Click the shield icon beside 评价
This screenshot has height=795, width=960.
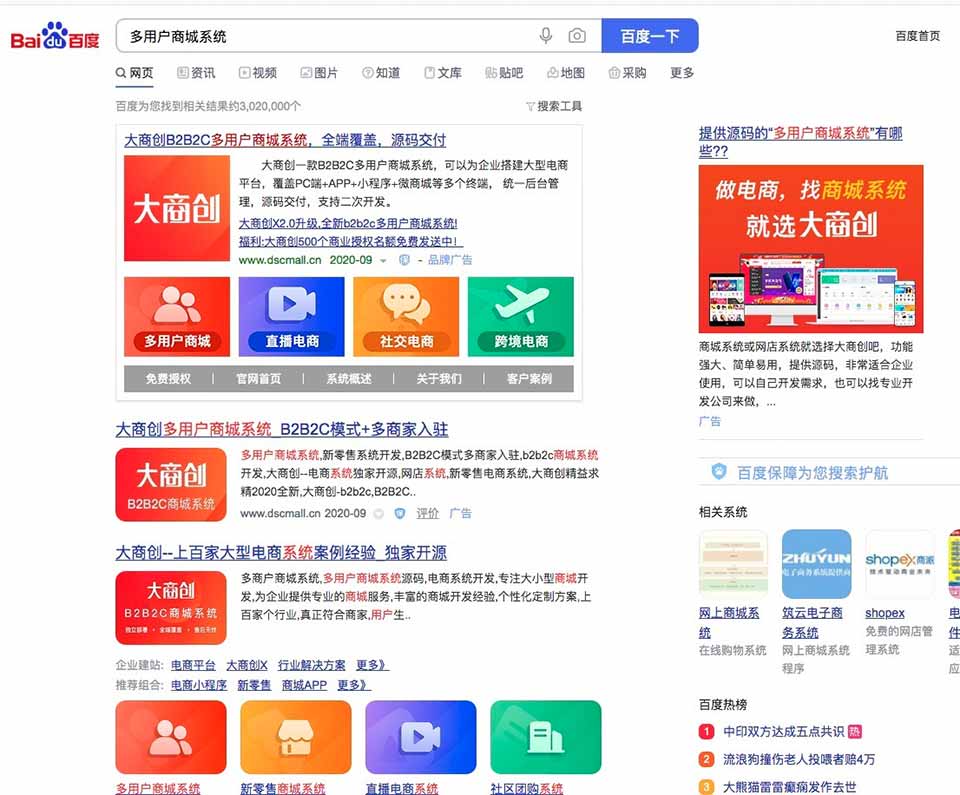[x=400, y=513]
